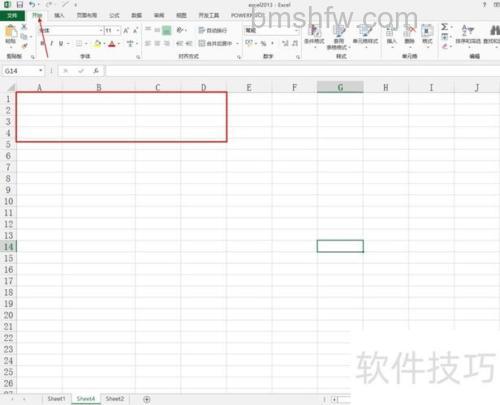Toggle middle align
The image size is (500, 405).
[157, 30]
